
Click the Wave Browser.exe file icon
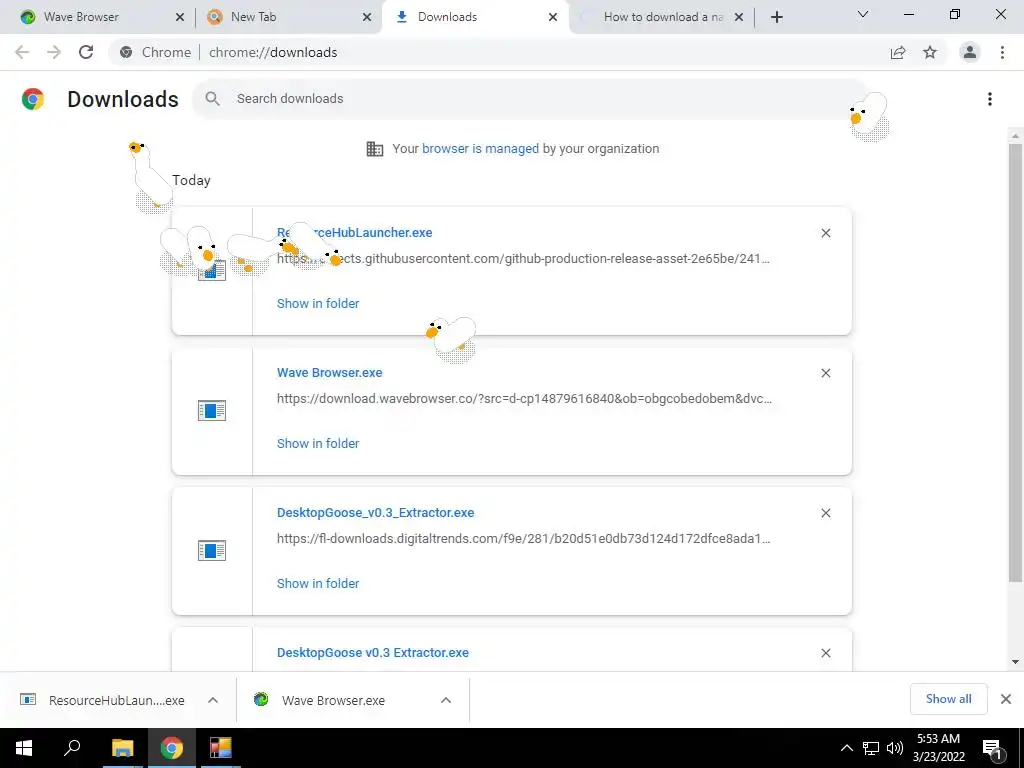click(212, 411)
